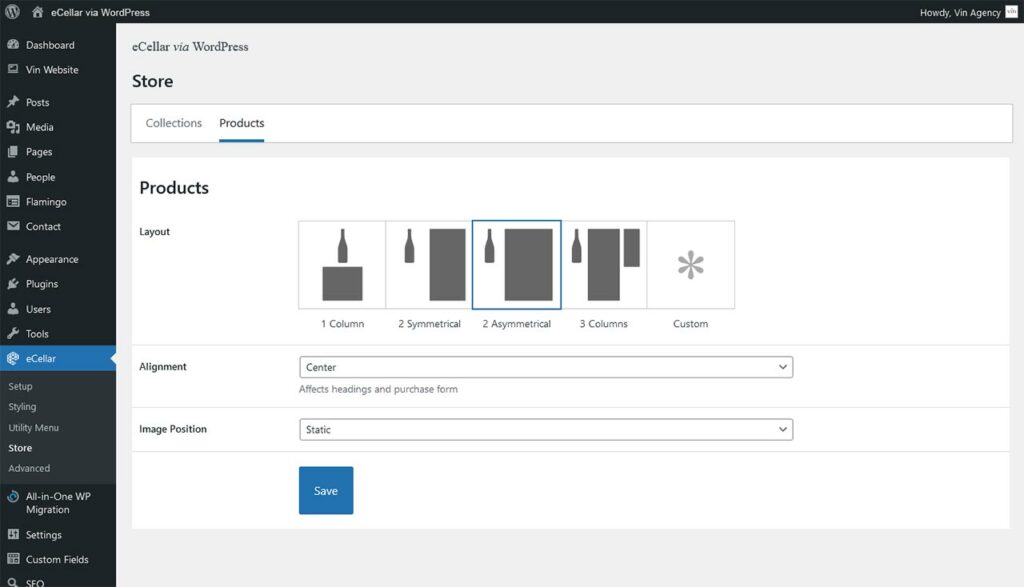Open the Image Position dropdown
Viewport: 1024px width, 587px height.
pos(546,429)
